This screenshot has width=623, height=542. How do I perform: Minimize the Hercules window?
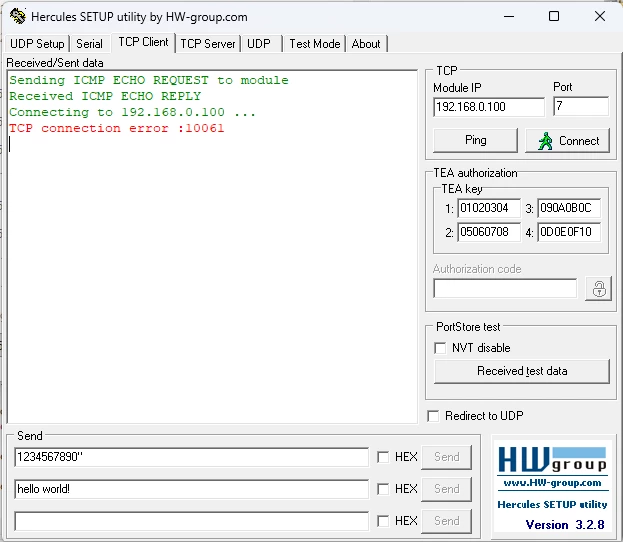pos(509,17)
